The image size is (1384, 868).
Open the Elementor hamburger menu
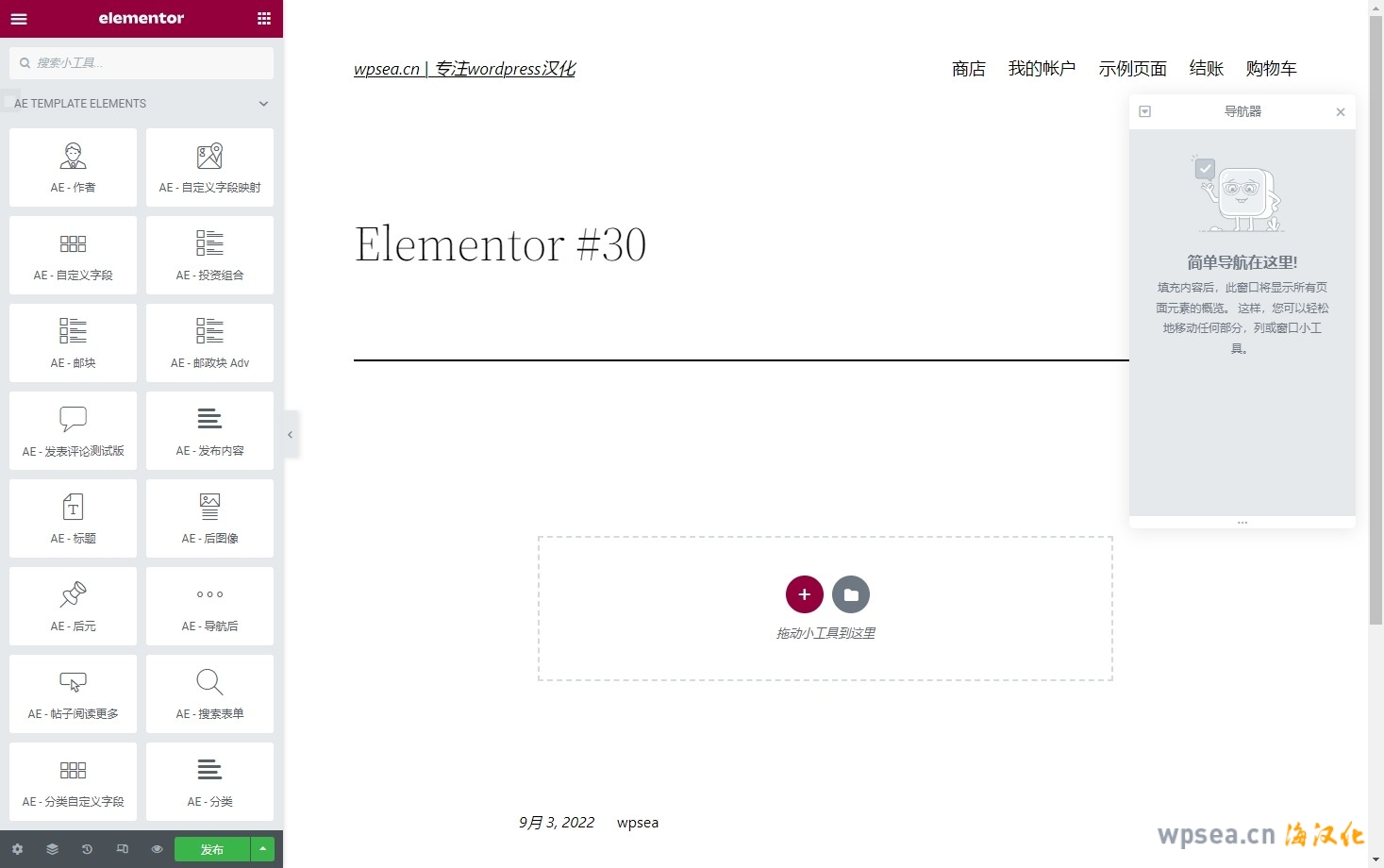[19, 19]
